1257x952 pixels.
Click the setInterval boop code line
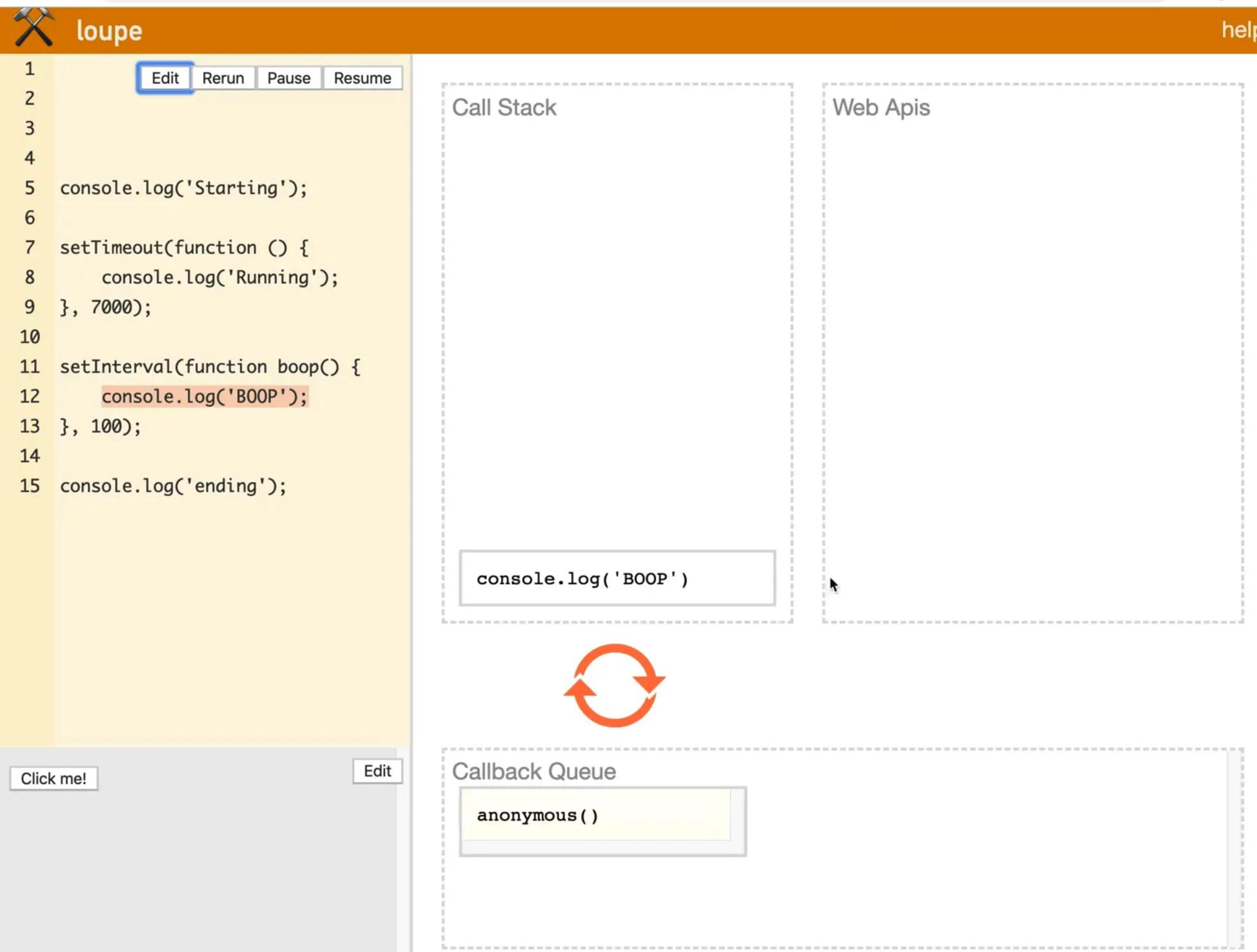tap(209, 367)
